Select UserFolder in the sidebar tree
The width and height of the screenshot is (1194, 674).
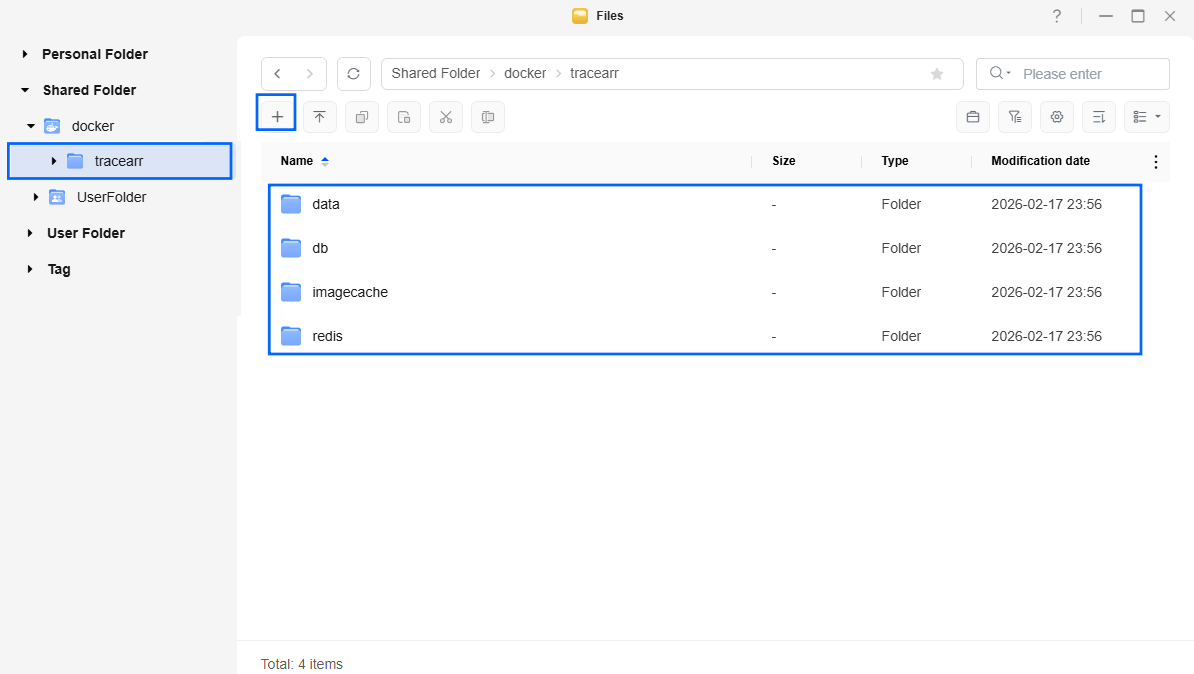(111, 197)
